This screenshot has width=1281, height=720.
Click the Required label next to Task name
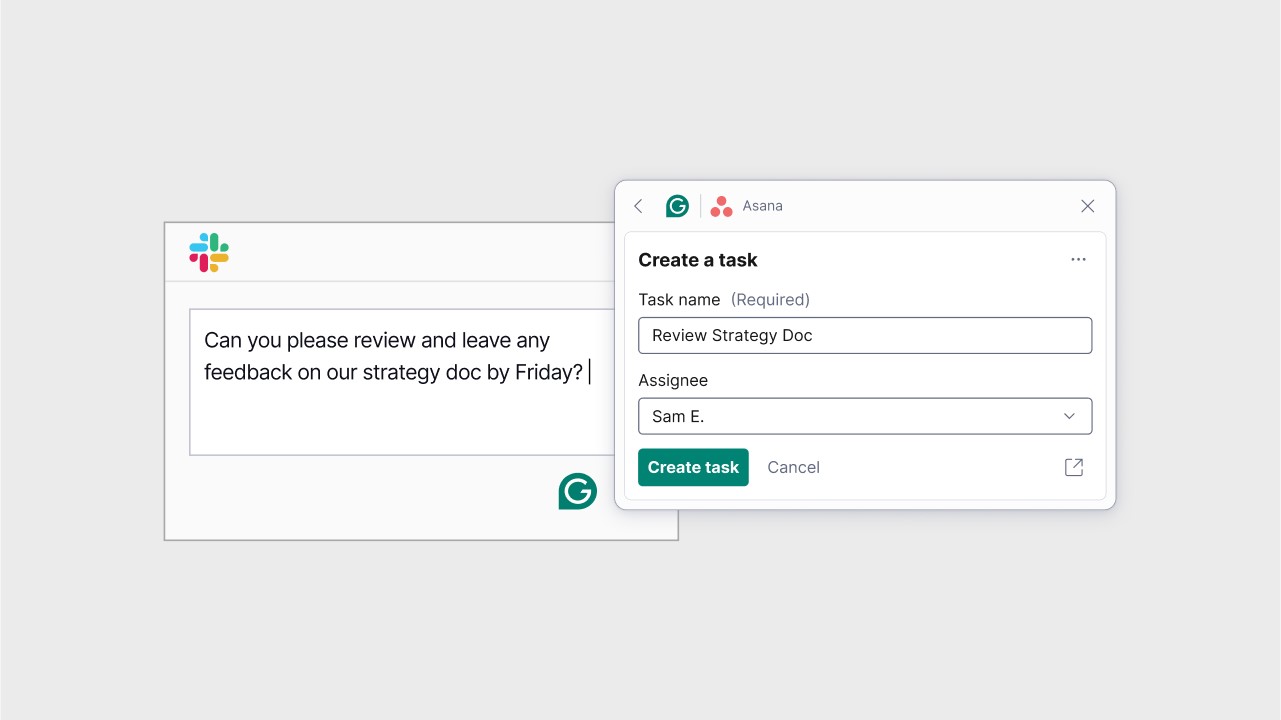771,299
